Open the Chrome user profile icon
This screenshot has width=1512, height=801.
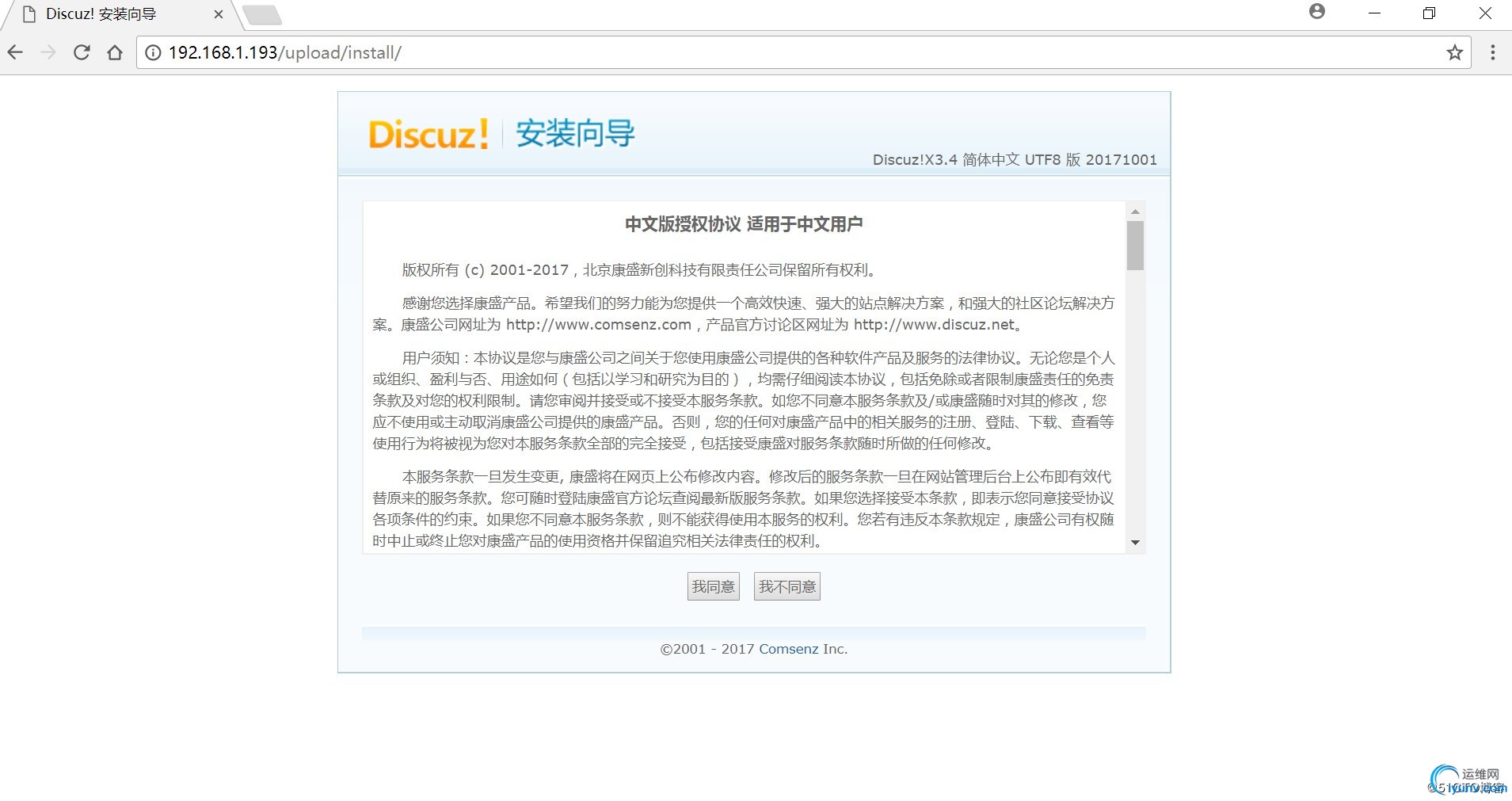click(1317, 11)
